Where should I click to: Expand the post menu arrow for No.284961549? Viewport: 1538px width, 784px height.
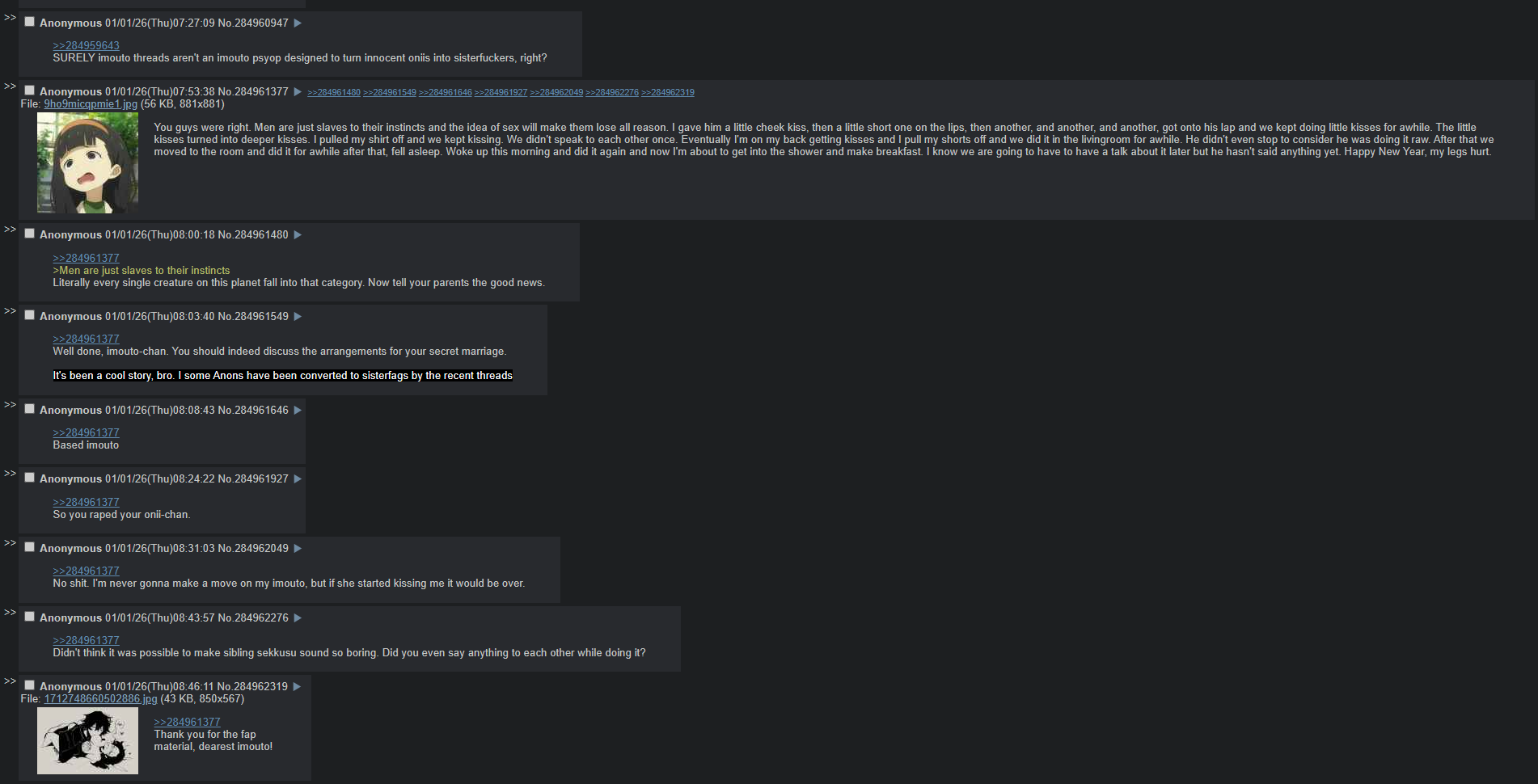[x=298, y=317]
